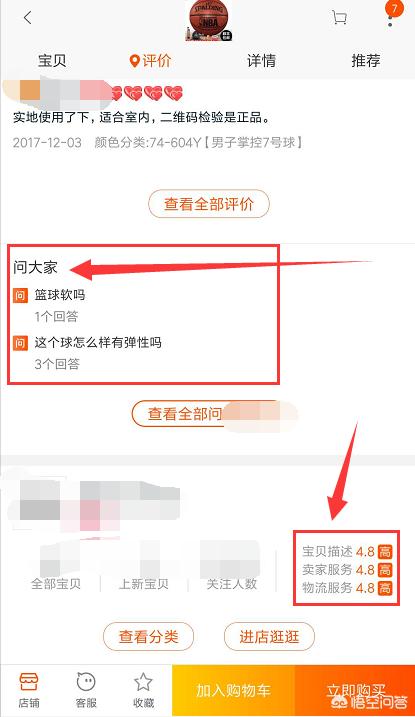Switch to the 宝贝 tab
The width and height of the screenshot is (415, 717).
(52, 61)
